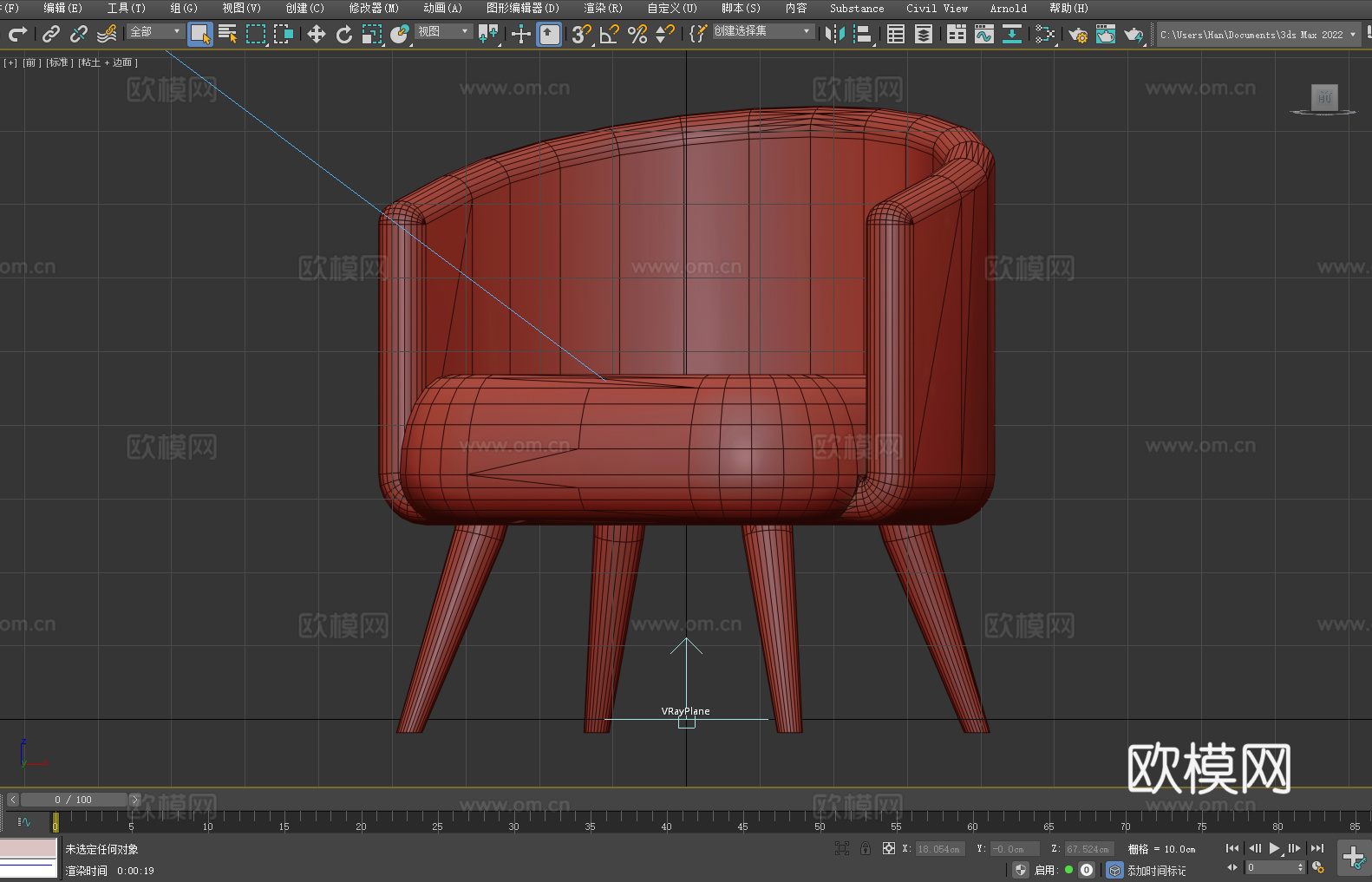Open the Civil View menu
1372x882 pixels.
(937, 8)
